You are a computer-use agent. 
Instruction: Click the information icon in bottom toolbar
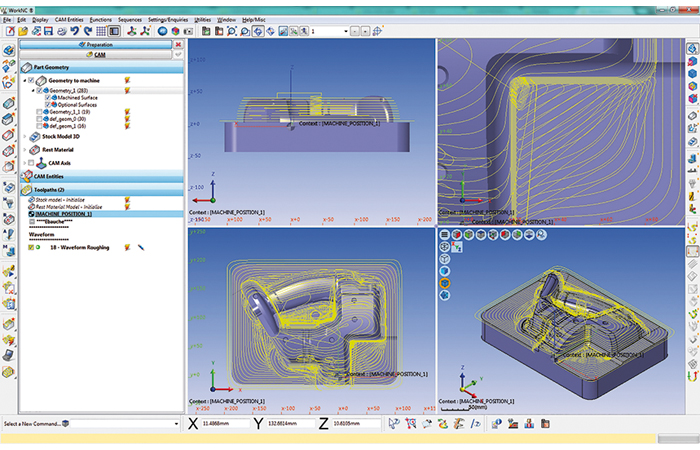coord(496,424)
